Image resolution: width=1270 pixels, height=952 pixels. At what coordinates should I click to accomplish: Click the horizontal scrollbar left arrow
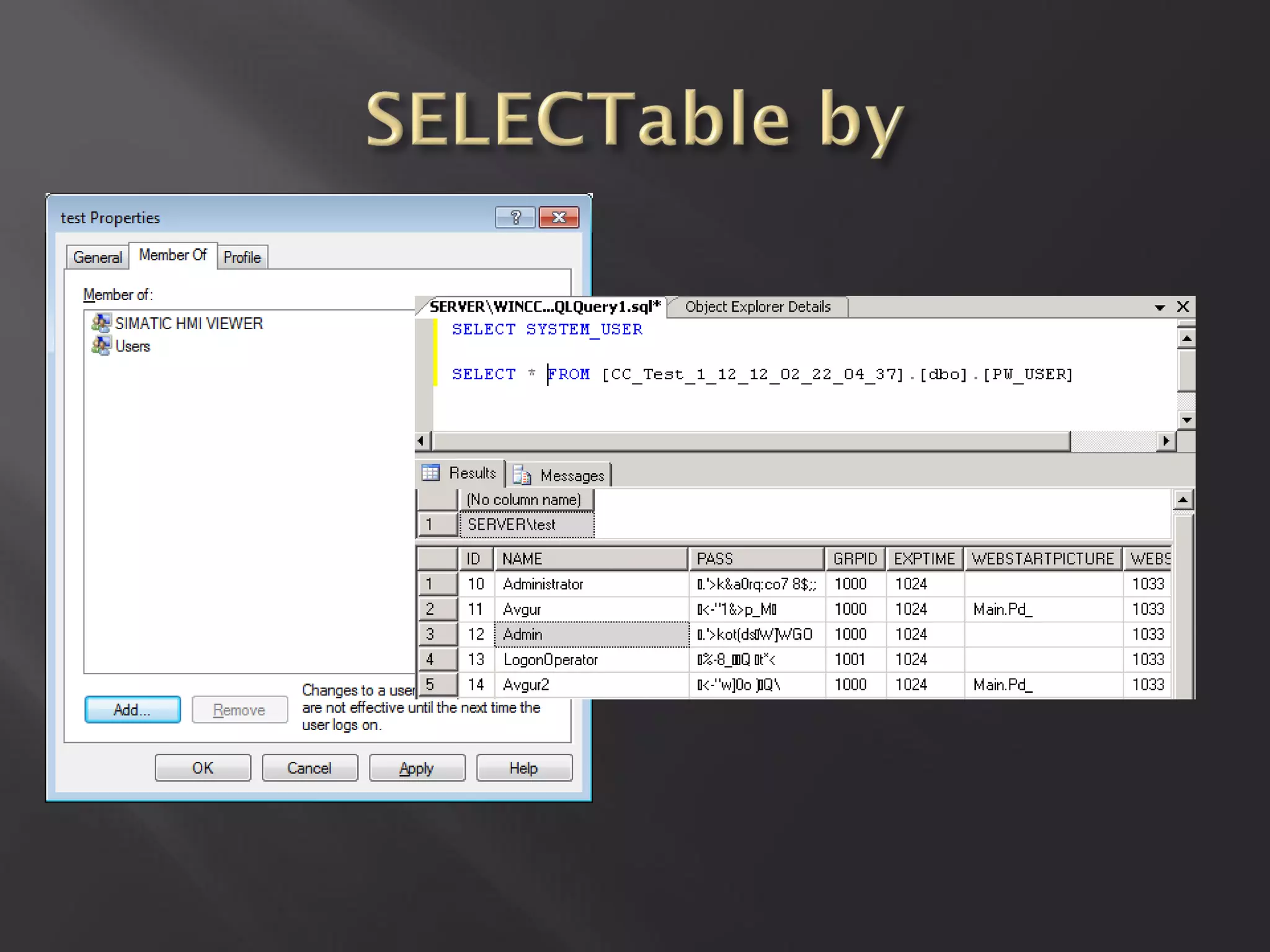pos(421,441)
